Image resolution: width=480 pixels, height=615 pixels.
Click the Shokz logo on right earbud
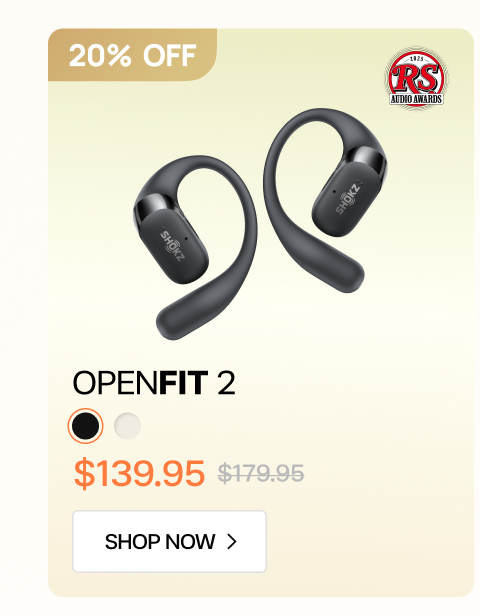tap(348, 198)
